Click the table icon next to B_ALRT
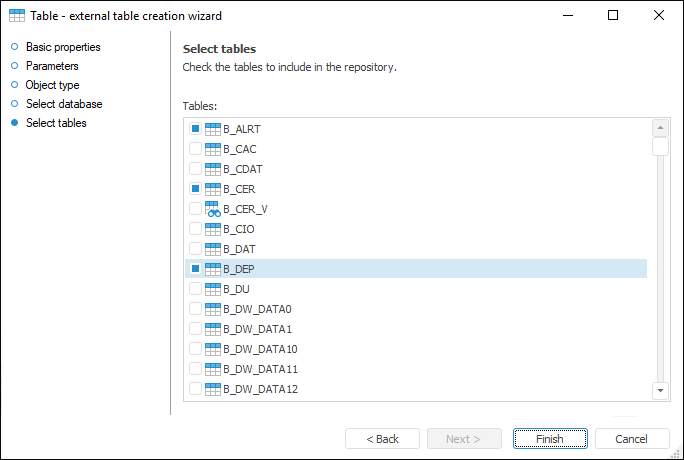Viewport: 684px width, 460px height. pyautogui.click(x=212, y=129)
